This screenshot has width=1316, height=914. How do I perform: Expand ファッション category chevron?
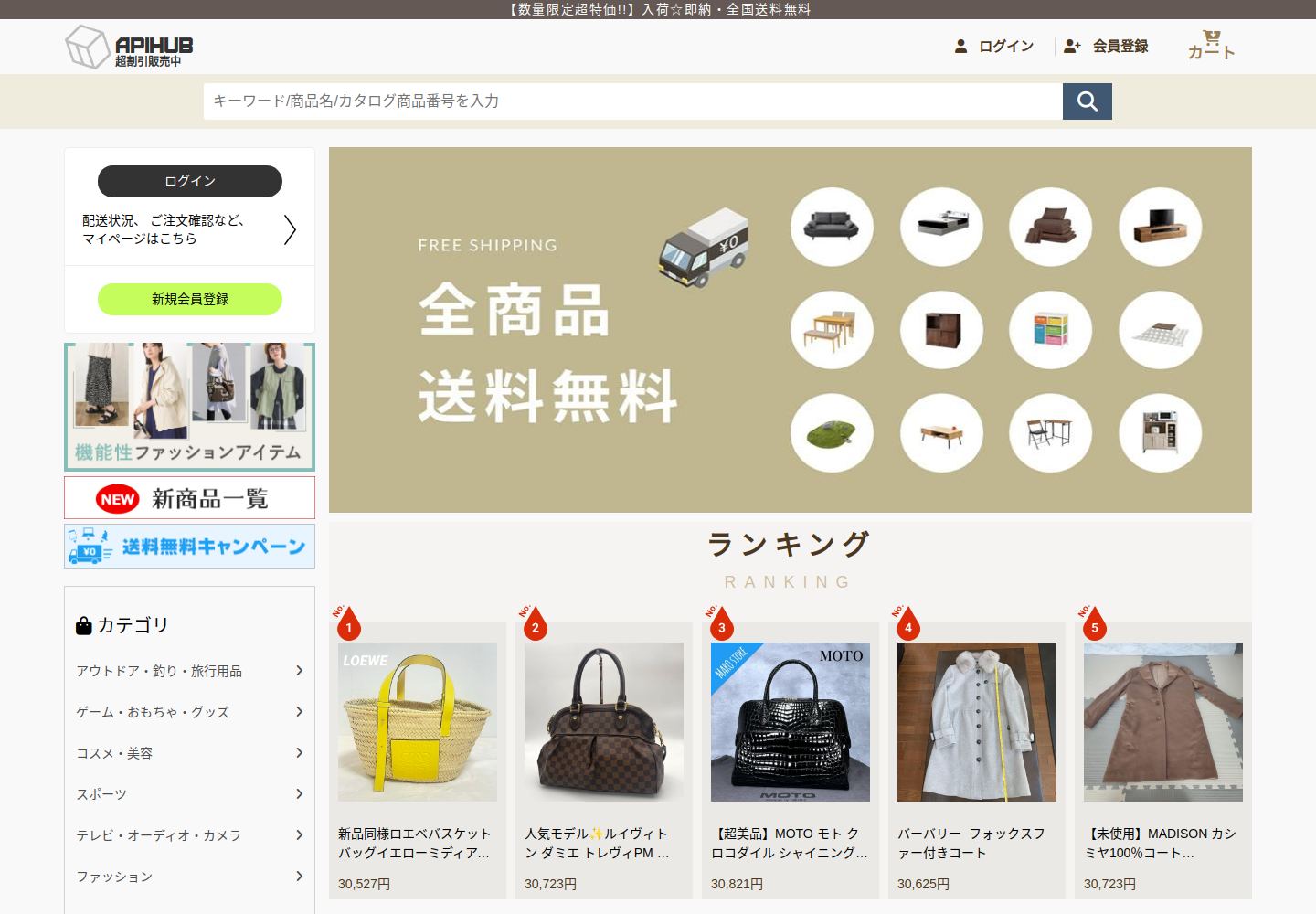click(299, 877)
